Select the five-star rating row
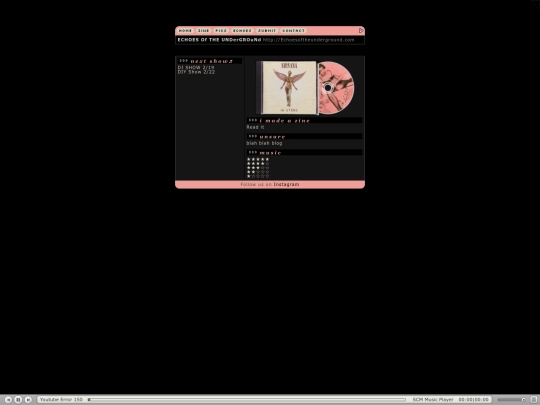Image resolution: width=540 pixels, height=405 pixels. (258, 159)
